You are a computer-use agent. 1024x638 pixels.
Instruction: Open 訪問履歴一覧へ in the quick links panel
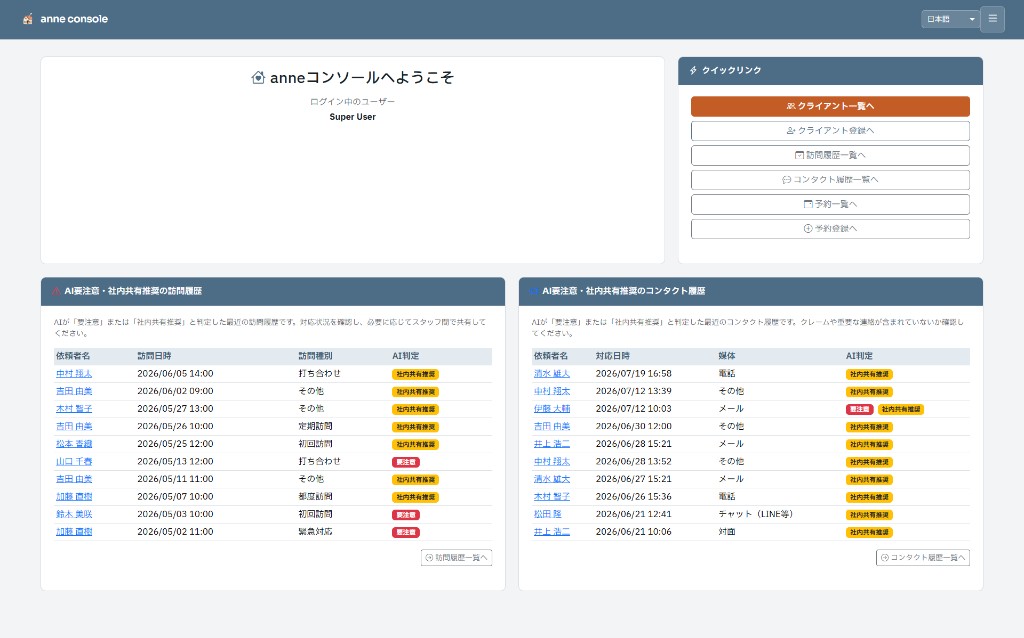(830, 155)
